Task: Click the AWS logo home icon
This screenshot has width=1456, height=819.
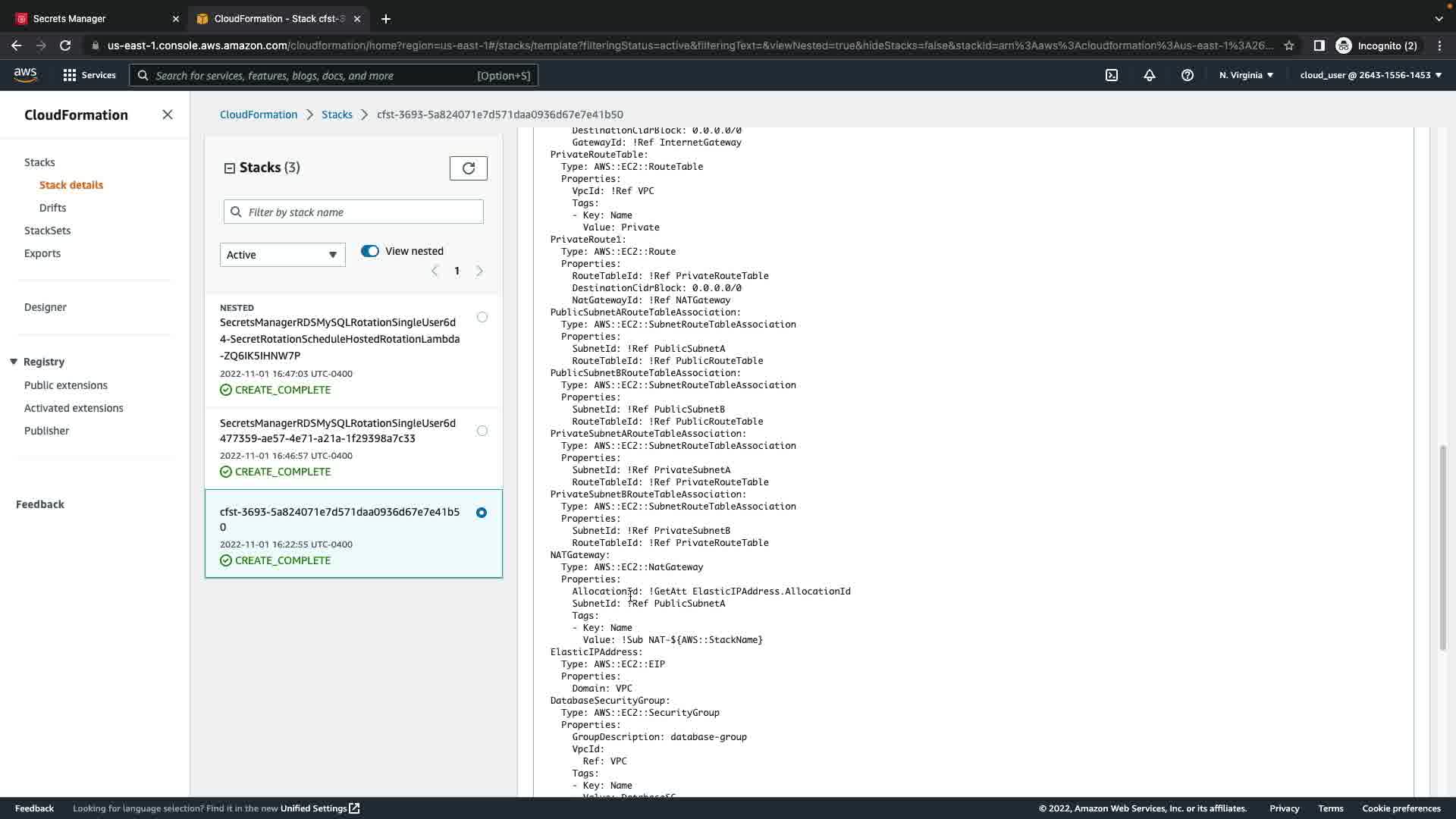Action: click(25, 74)
